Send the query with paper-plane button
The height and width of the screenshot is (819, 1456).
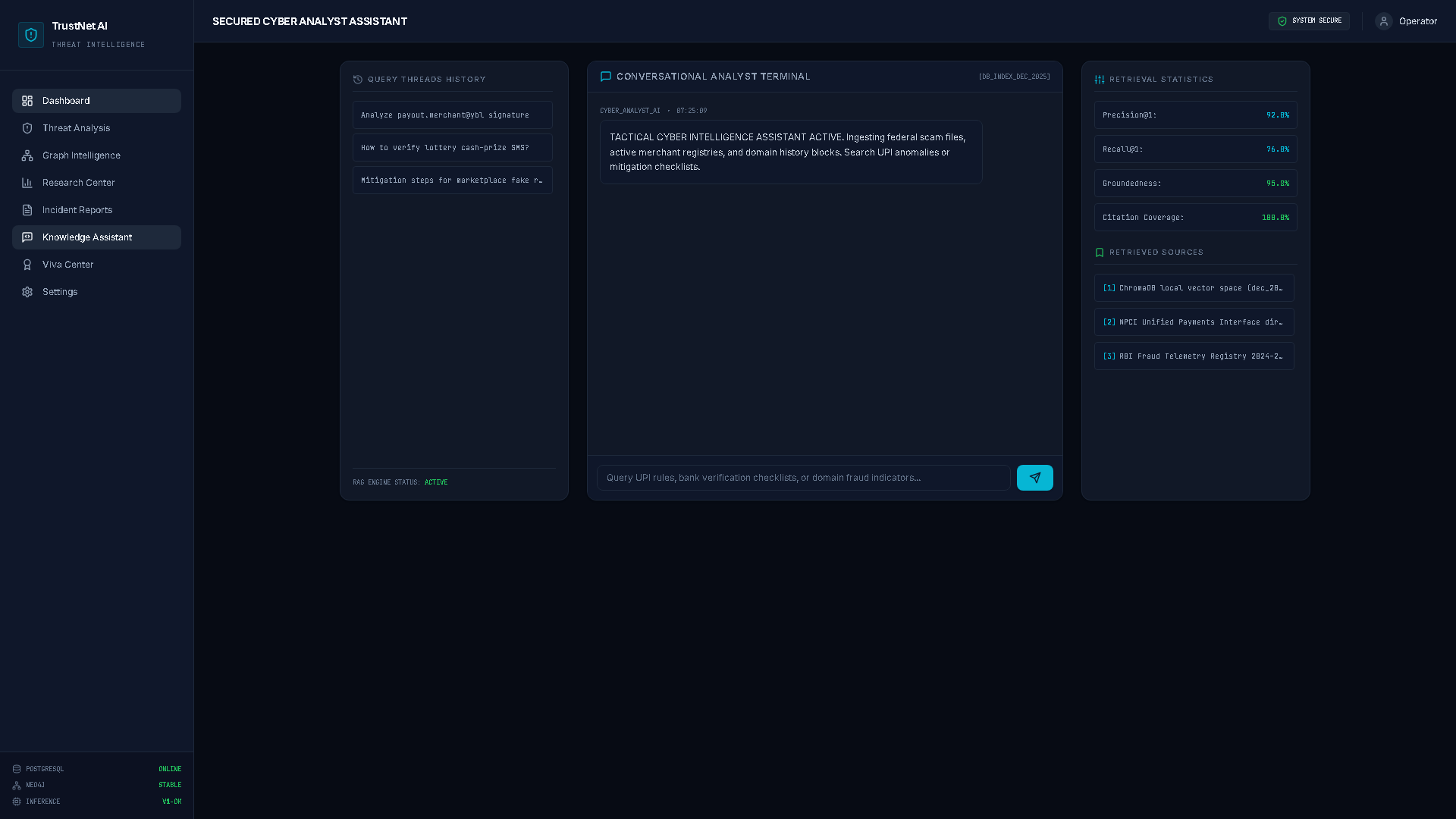pyautogui.click(x=1035, y=478)
